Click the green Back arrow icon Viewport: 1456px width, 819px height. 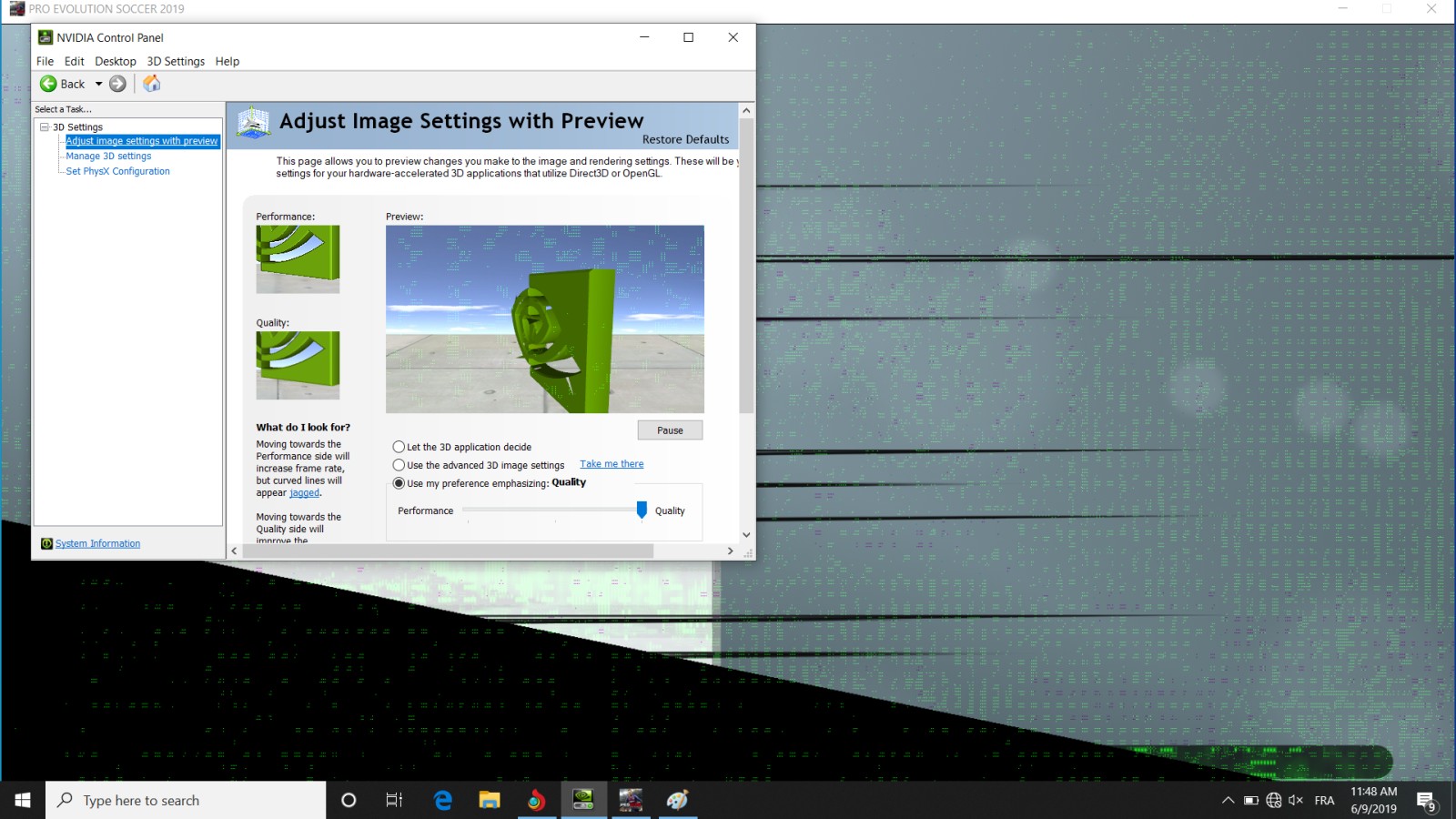click(48, 84)
